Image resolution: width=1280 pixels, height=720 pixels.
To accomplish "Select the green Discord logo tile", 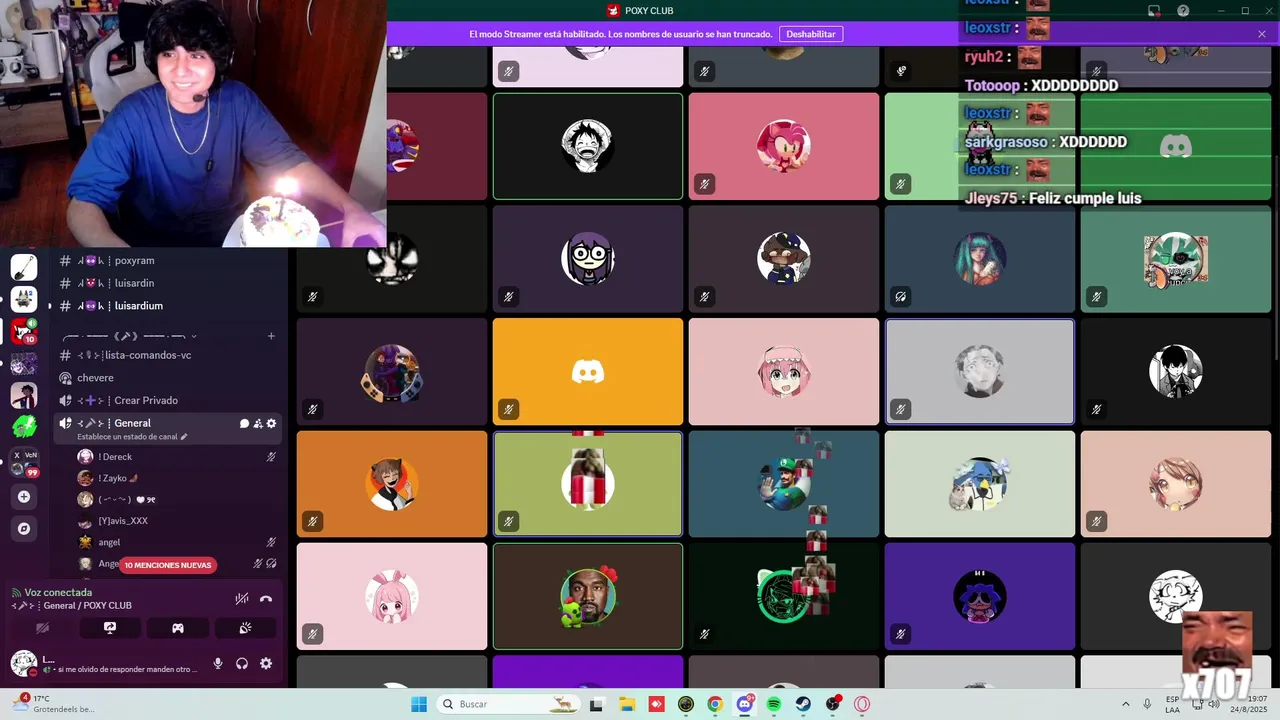I will point(1176,146).
